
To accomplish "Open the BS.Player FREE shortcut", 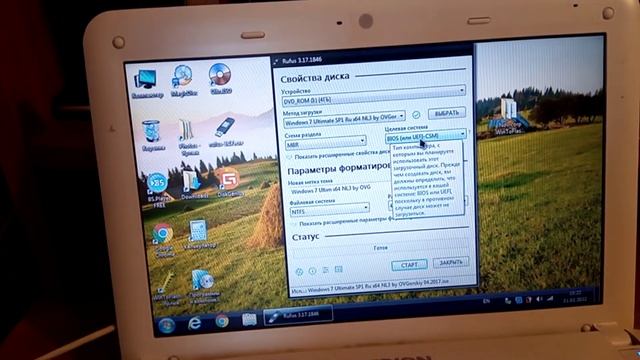I will (158, 190).
